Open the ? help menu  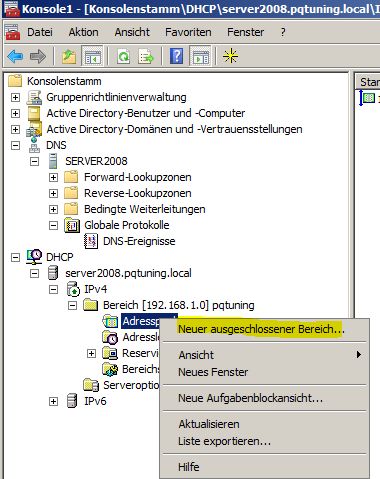(283, 32)
